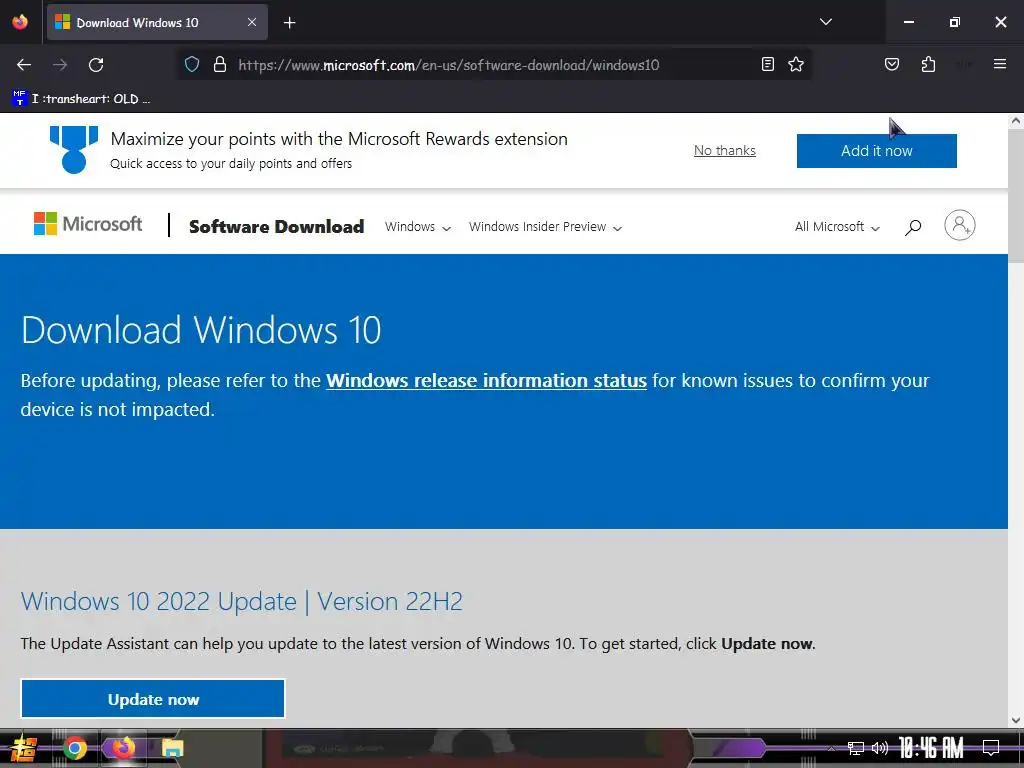Expand the All Microsoft dropdown

[837, 227]
